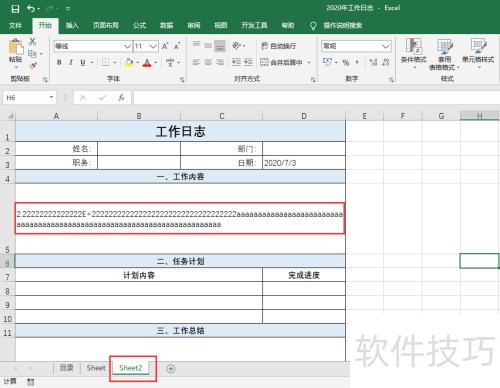This screenshot has height=388, width=500.
Task: Select column H header
Action: click(479, 116)
